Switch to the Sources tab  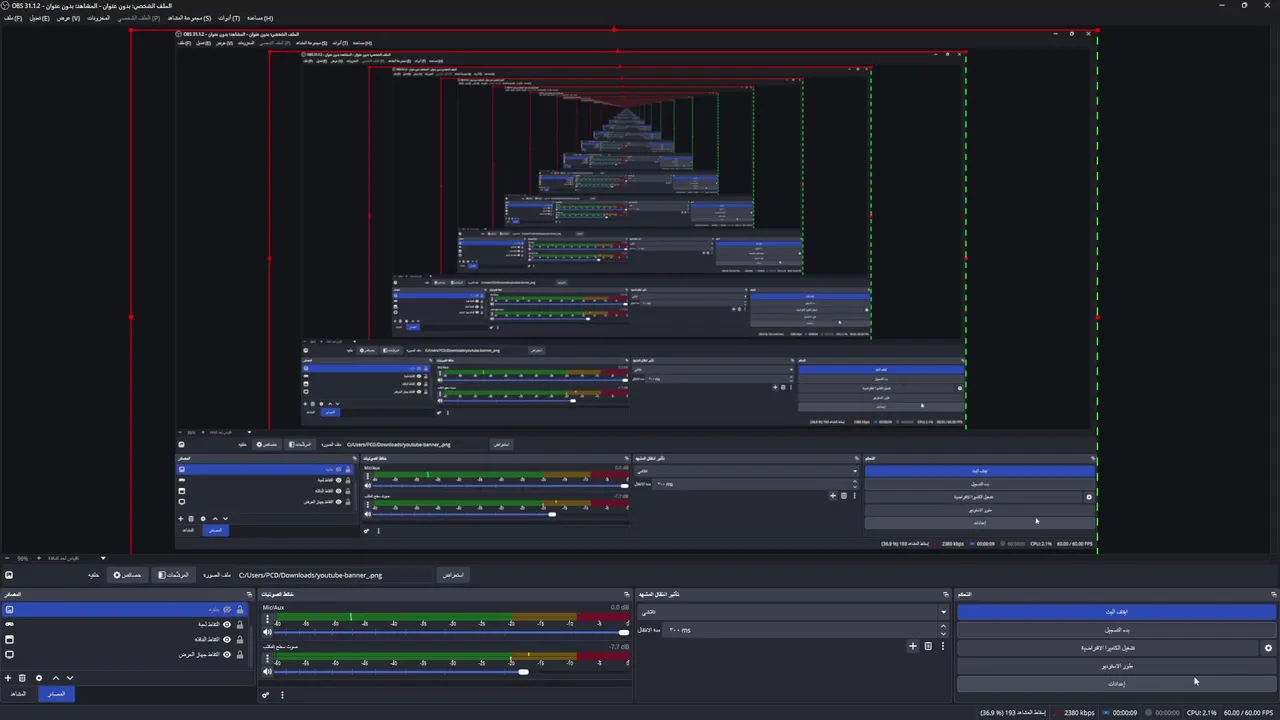(56, 694)
